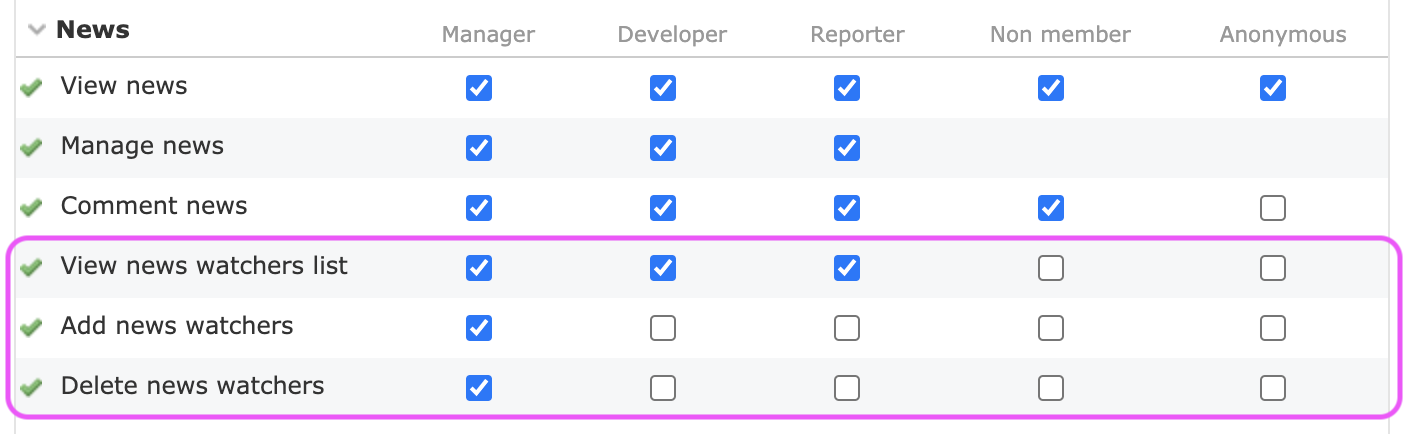Screen dimensions: 1408x434
Task: Enable Add news watchers for Developer
Action: 663,328
